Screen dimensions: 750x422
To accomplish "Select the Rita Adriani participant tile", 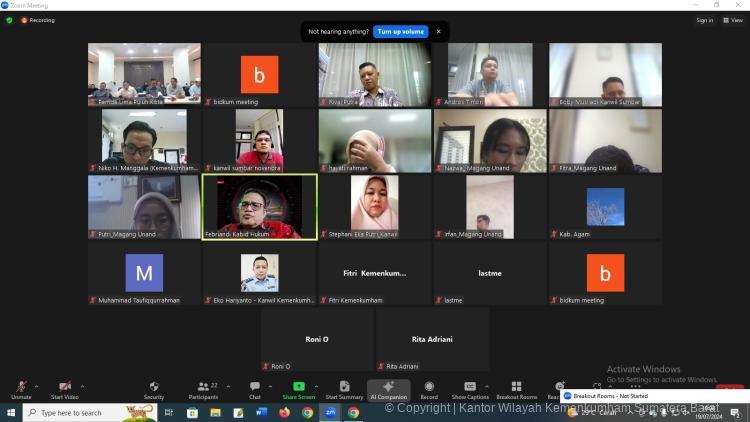I will [432, 339].
